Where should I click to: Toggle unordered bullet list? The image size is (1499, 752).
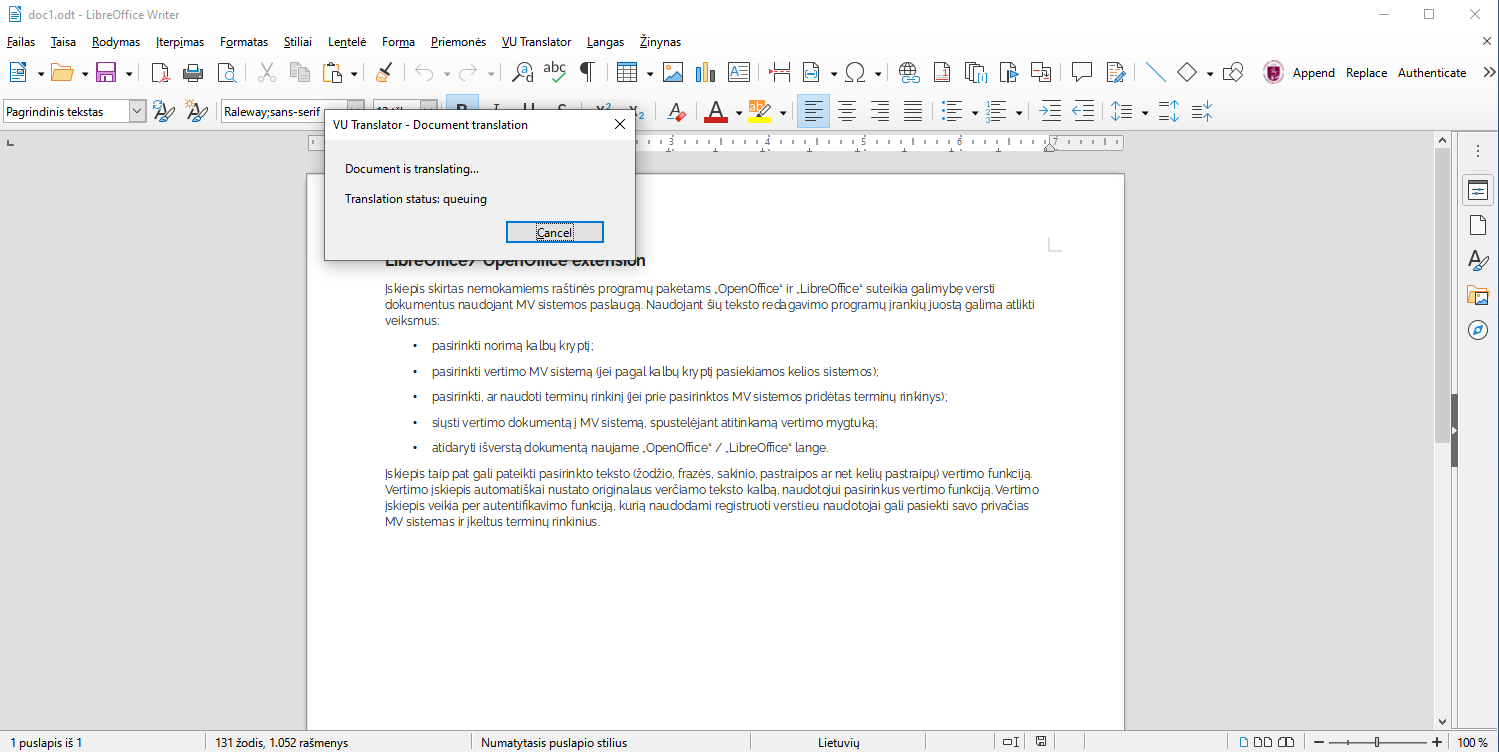pyautogui.click(x=953, y=112)
